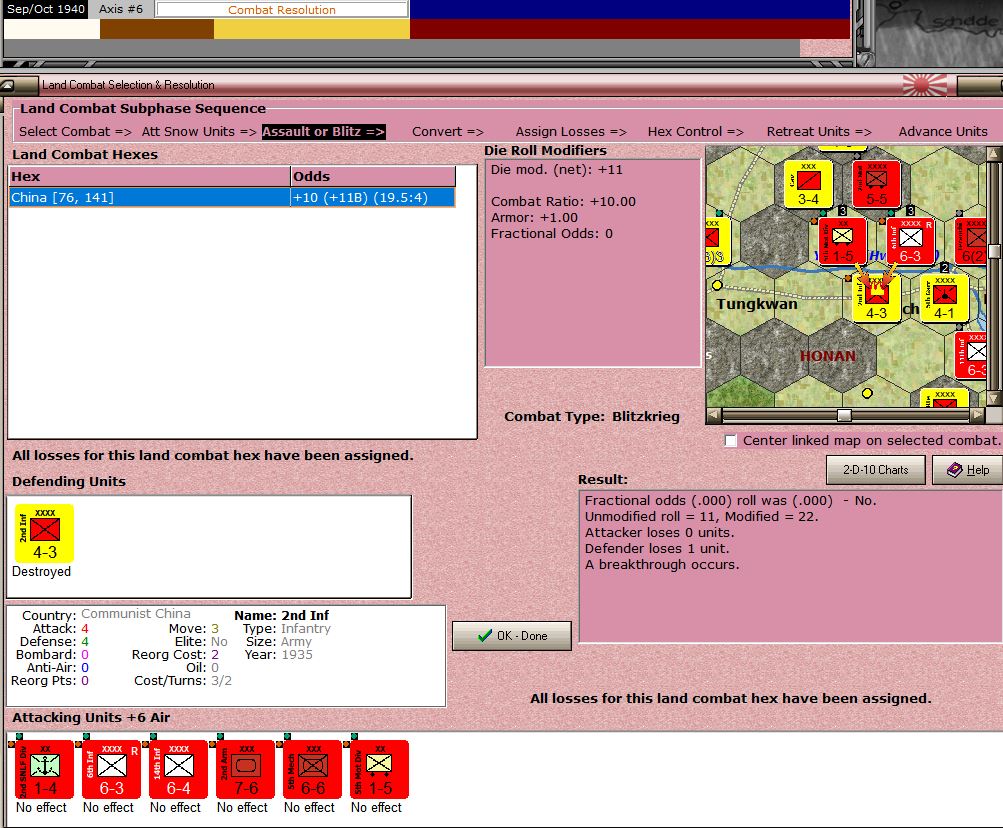Click the Select Combat subphase step
The height and width of the screenshot is (828, 1003).
(75, 131)
